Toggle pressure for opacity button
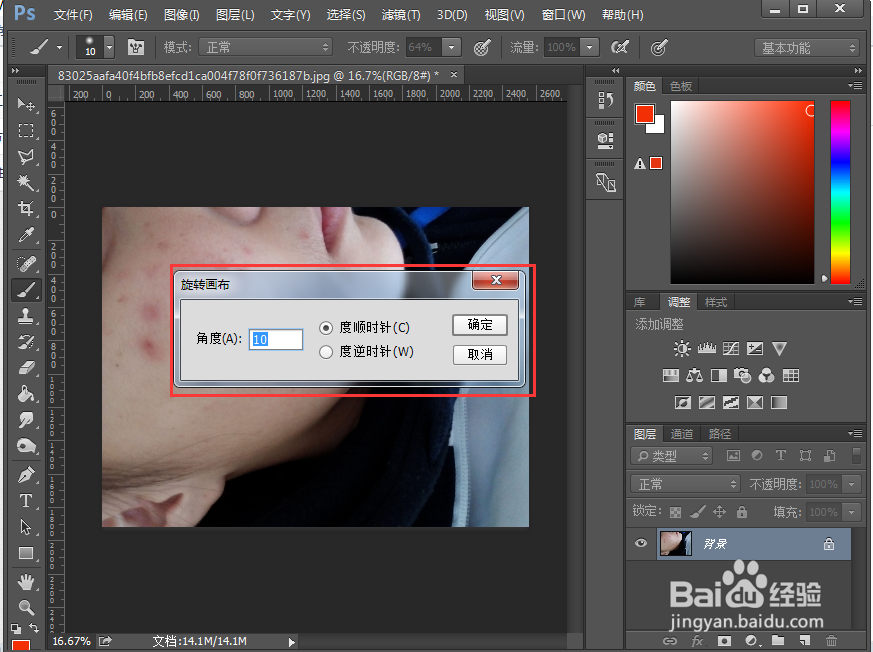Viewport: 873px width, 652px height. (x=482, y=47)
